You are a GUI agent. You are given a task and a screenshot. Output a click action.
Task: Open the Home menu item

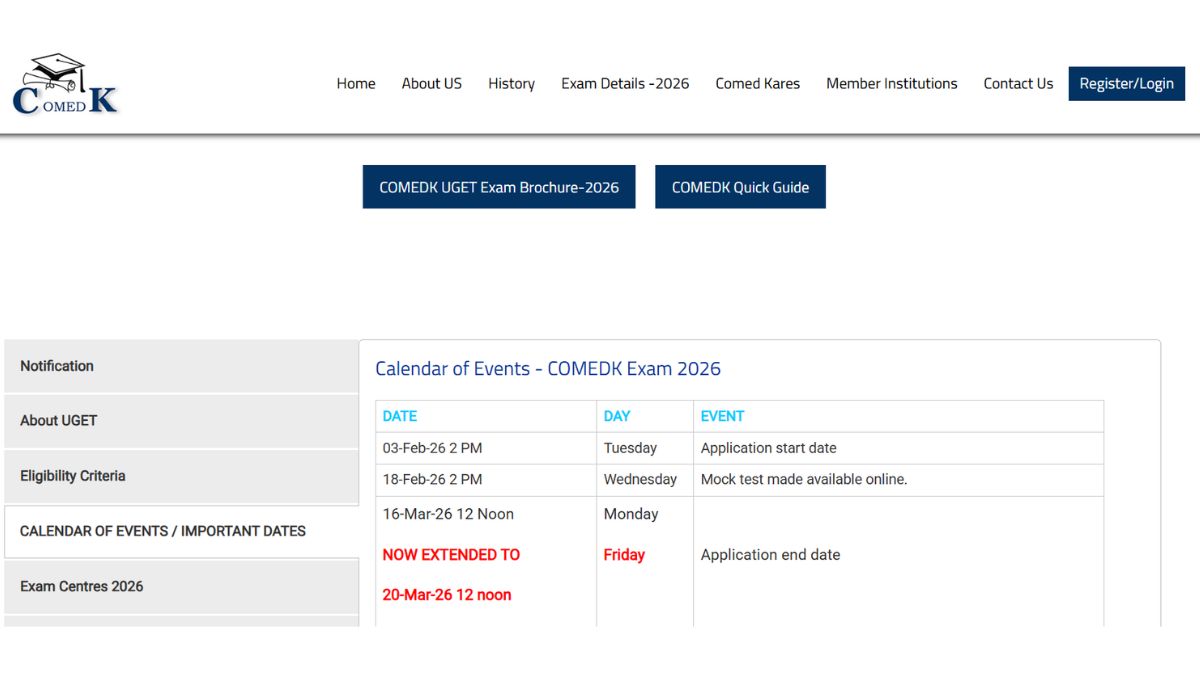click(x=356, y=84)
